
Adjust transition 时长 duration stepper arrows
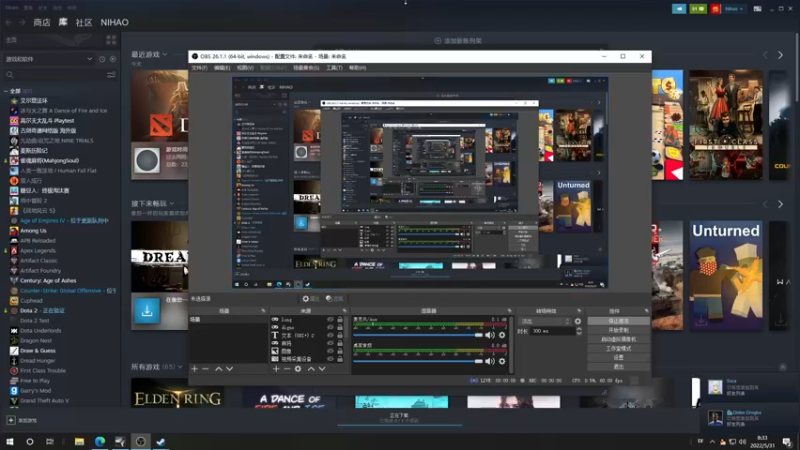point(579,331)
